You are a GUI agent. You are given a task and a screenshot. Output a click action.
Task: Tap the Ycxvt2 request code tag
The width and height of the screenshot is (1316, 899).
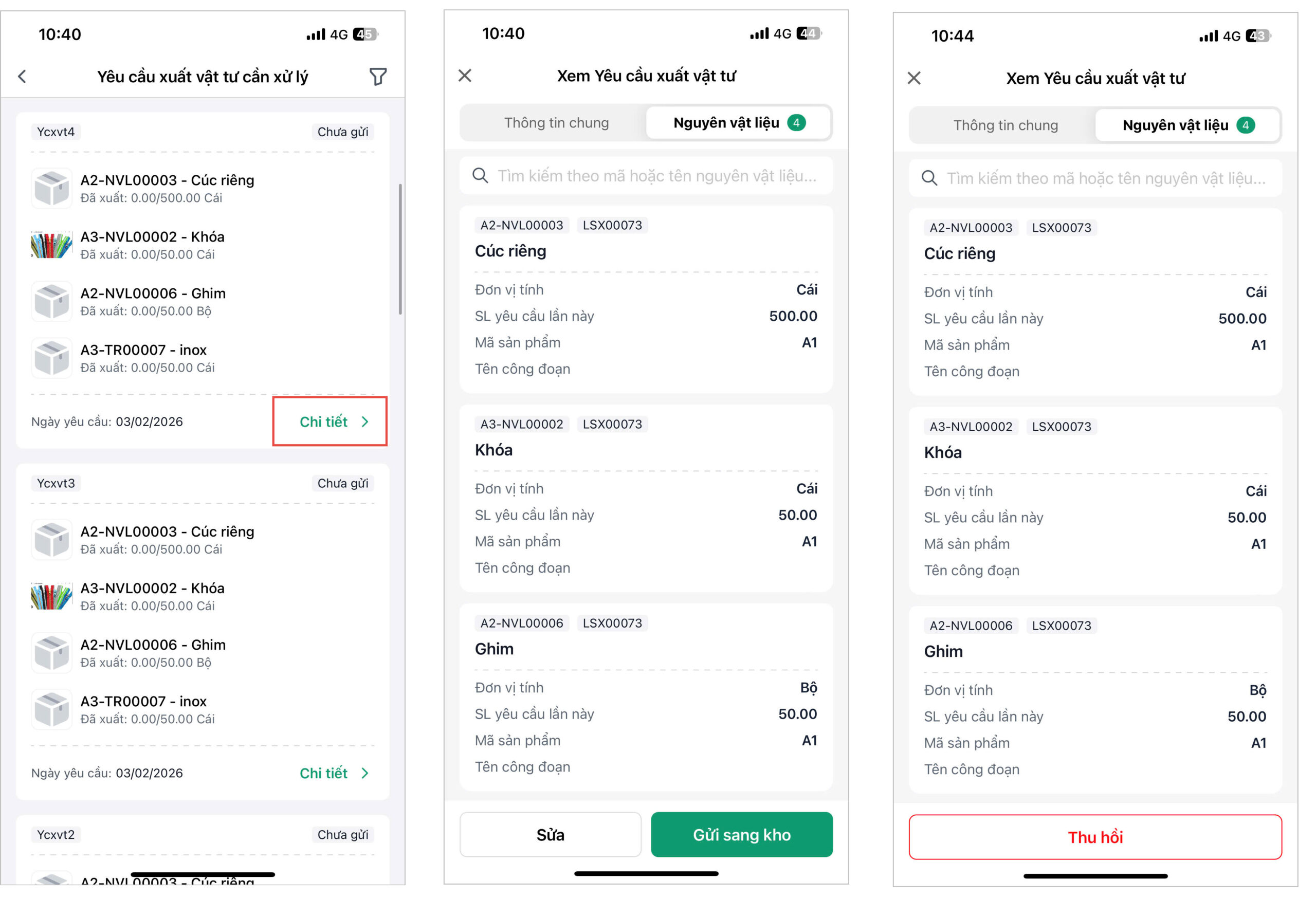(x=56, y=834)
